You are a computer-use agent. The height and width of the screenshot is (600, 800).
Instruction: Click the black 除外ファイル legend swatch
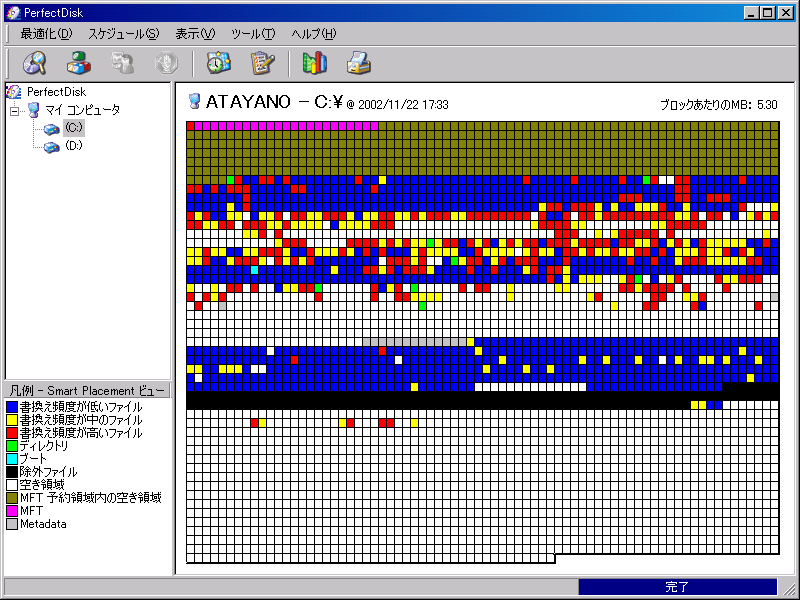pos(12,472)
